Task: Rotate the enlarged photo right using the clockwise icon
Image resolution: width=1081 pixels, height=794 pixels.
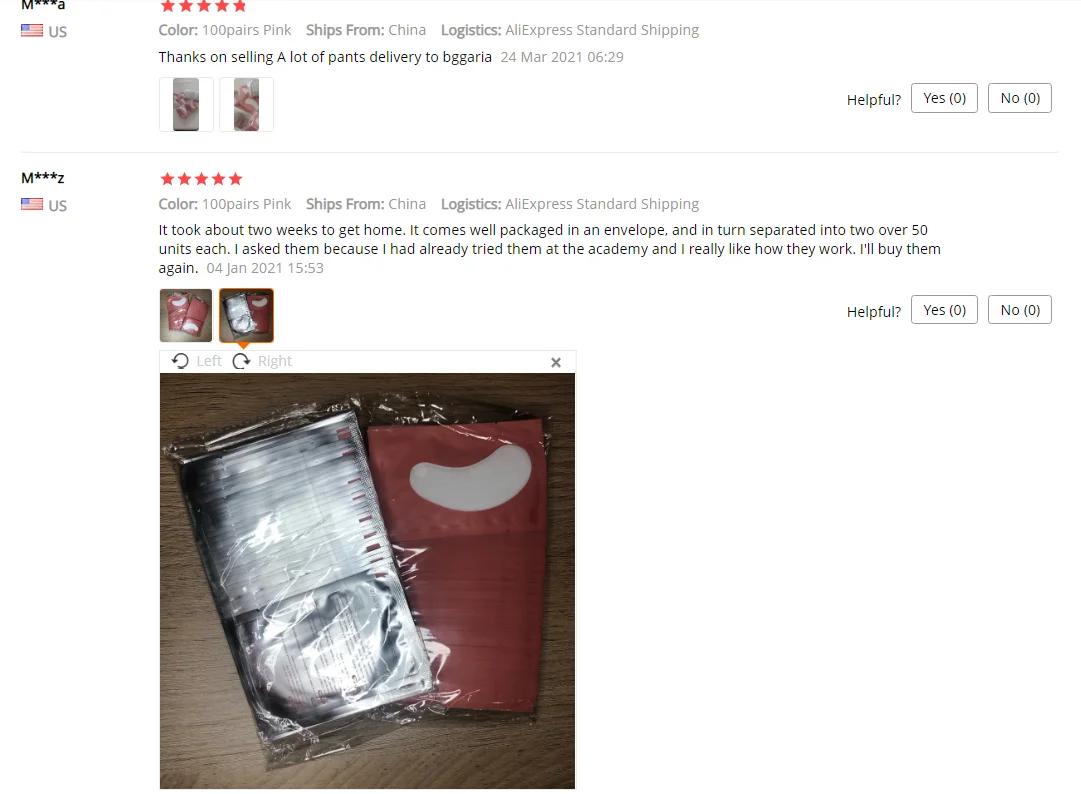Action: click(241, 361)
